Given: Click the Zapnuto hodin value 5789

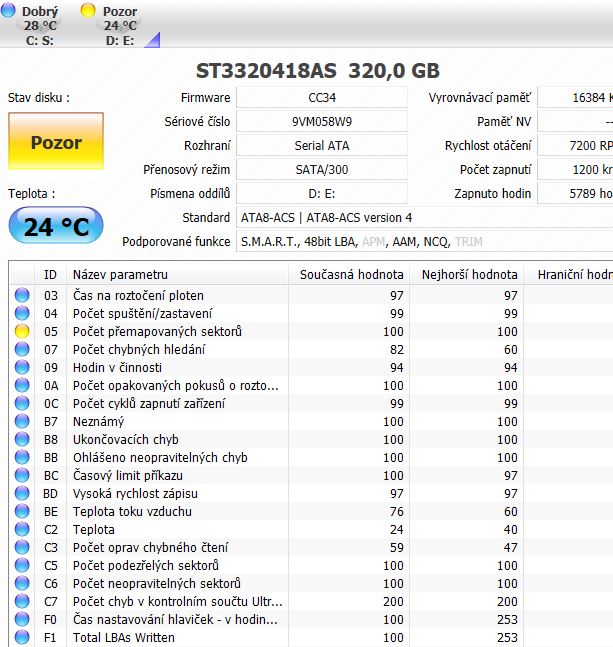Looking at the screenshot, I should 575,194.
